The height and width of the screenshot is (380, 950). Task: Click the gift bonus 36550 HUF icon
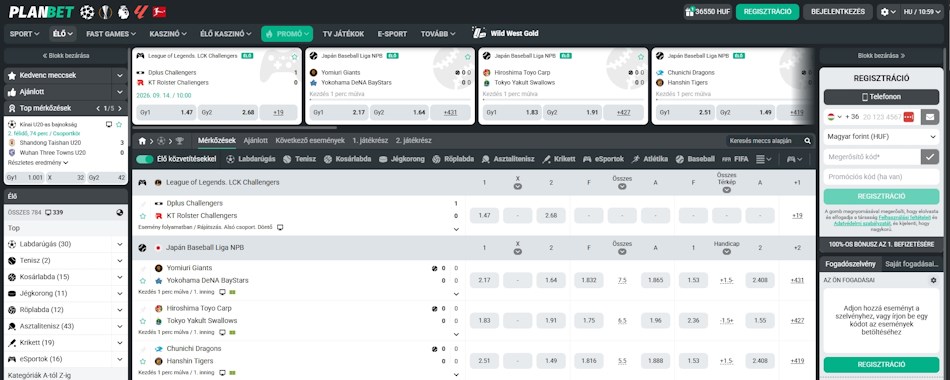(708, 12)
